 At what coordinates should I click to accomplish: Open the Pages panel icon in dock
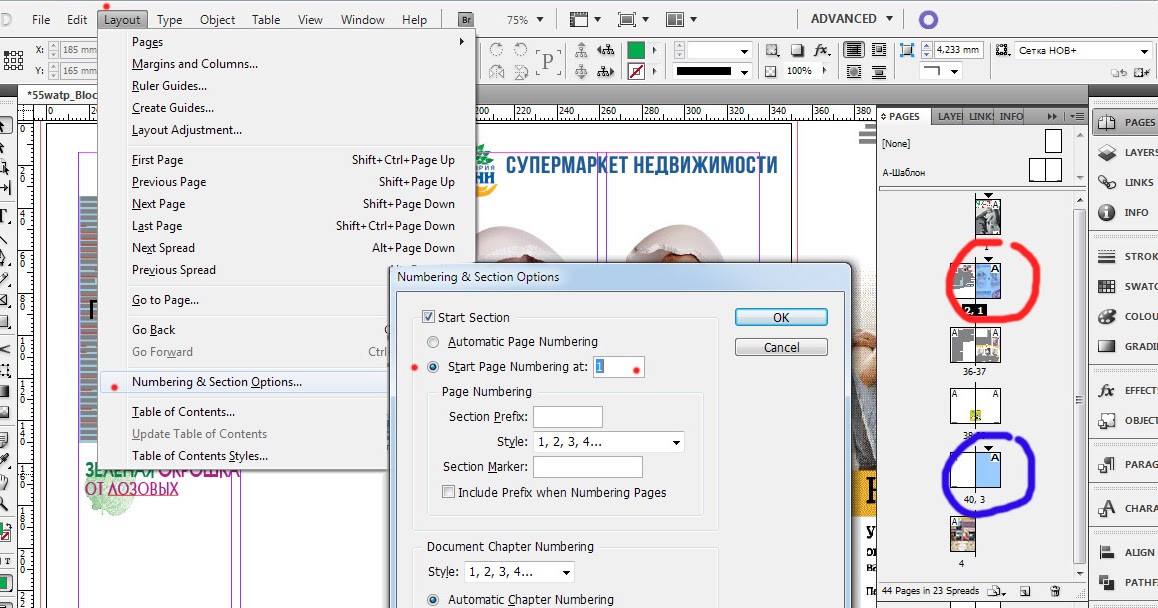point(1106,123)
